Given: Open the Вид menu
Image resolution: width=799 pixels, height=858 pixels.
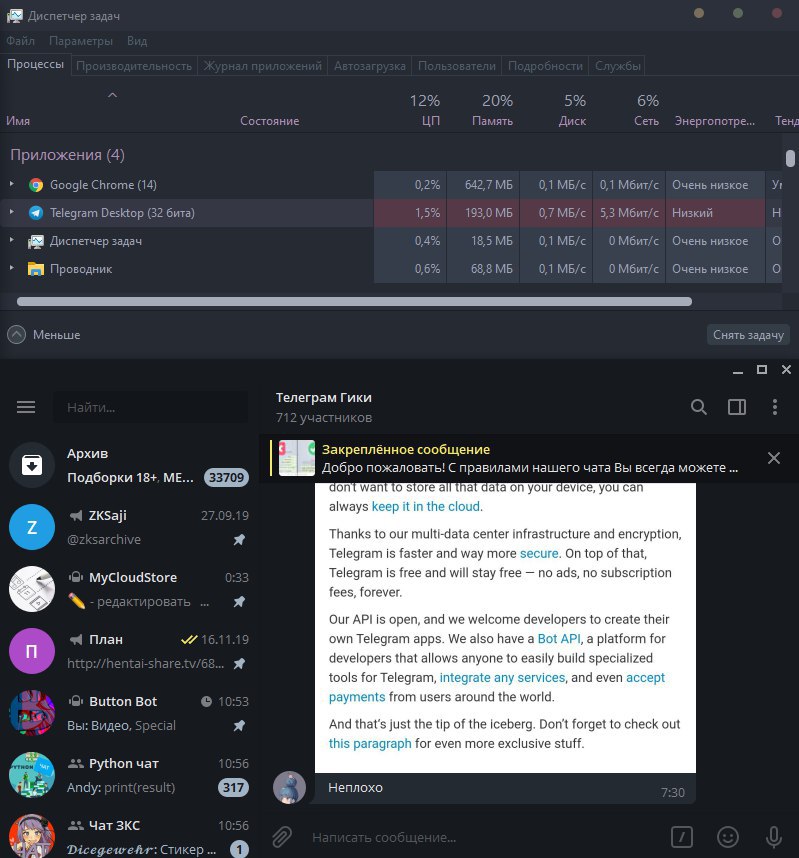Looking at the screenshot, I should point(137,41).
